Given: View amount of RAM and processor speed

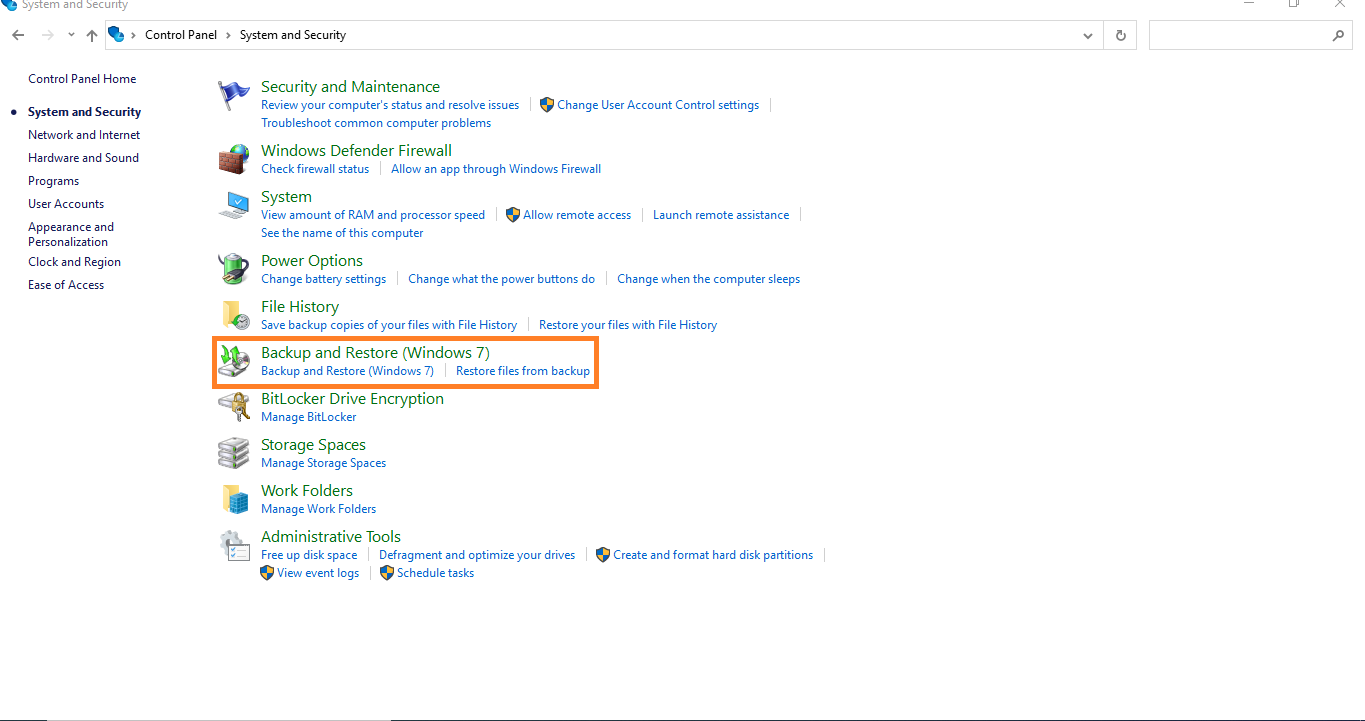Looking at the screenshot, I should 373,215.
